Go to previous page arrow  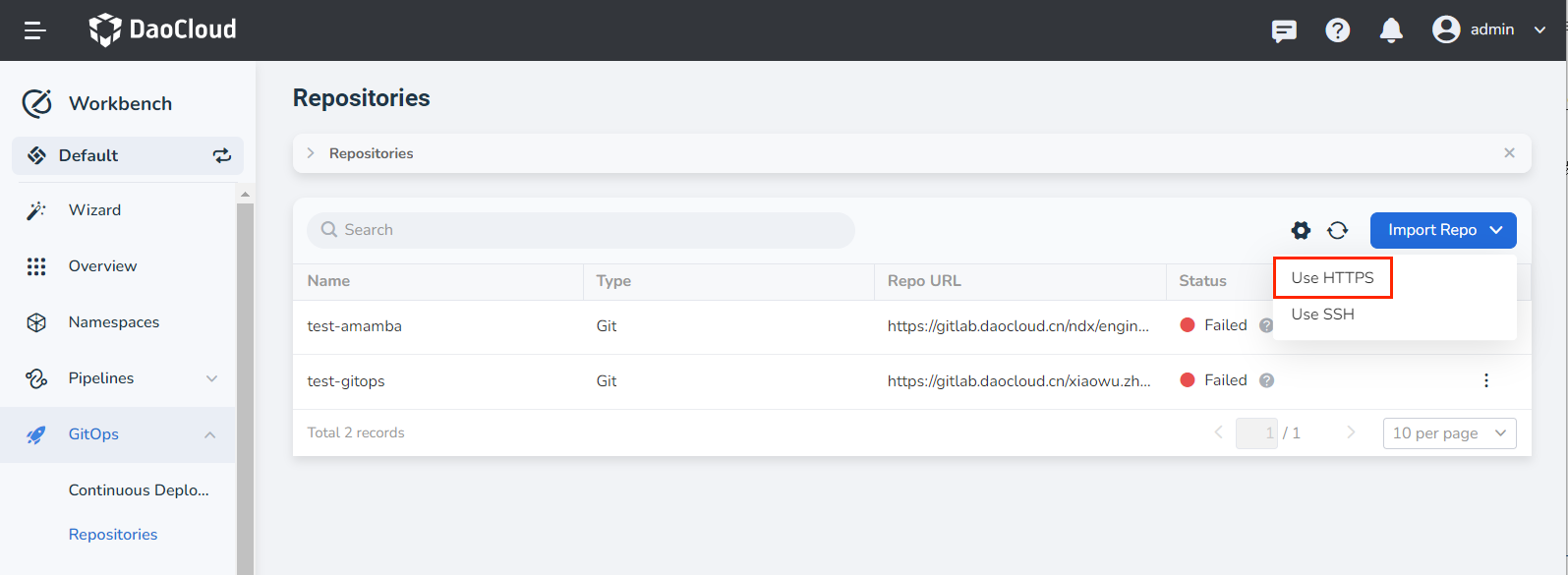pos(1219,432)
